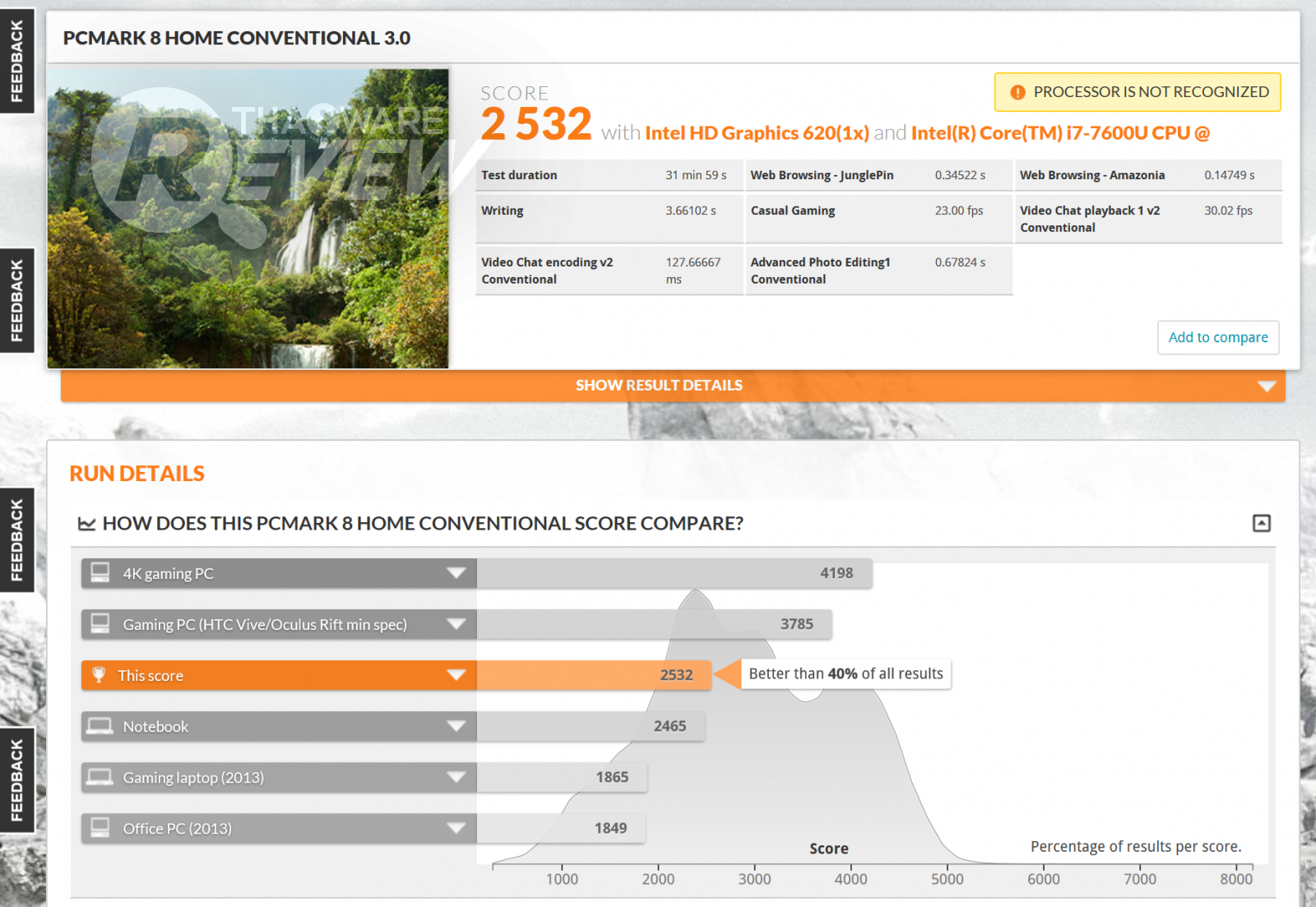This screenshot has height=907, width=1316.
Task: Open the bottom Feedback side tab
Action: tap(16, 780)
